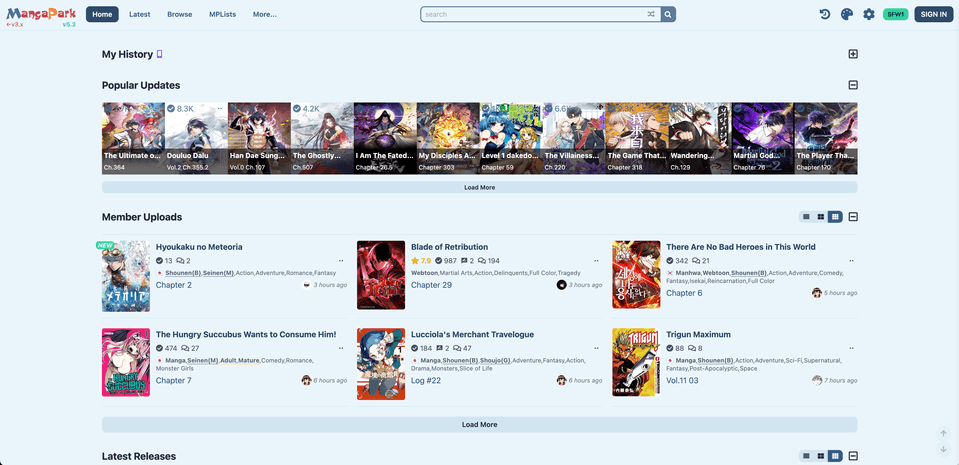Switch Member Uploads to two-column grid view

821,217
